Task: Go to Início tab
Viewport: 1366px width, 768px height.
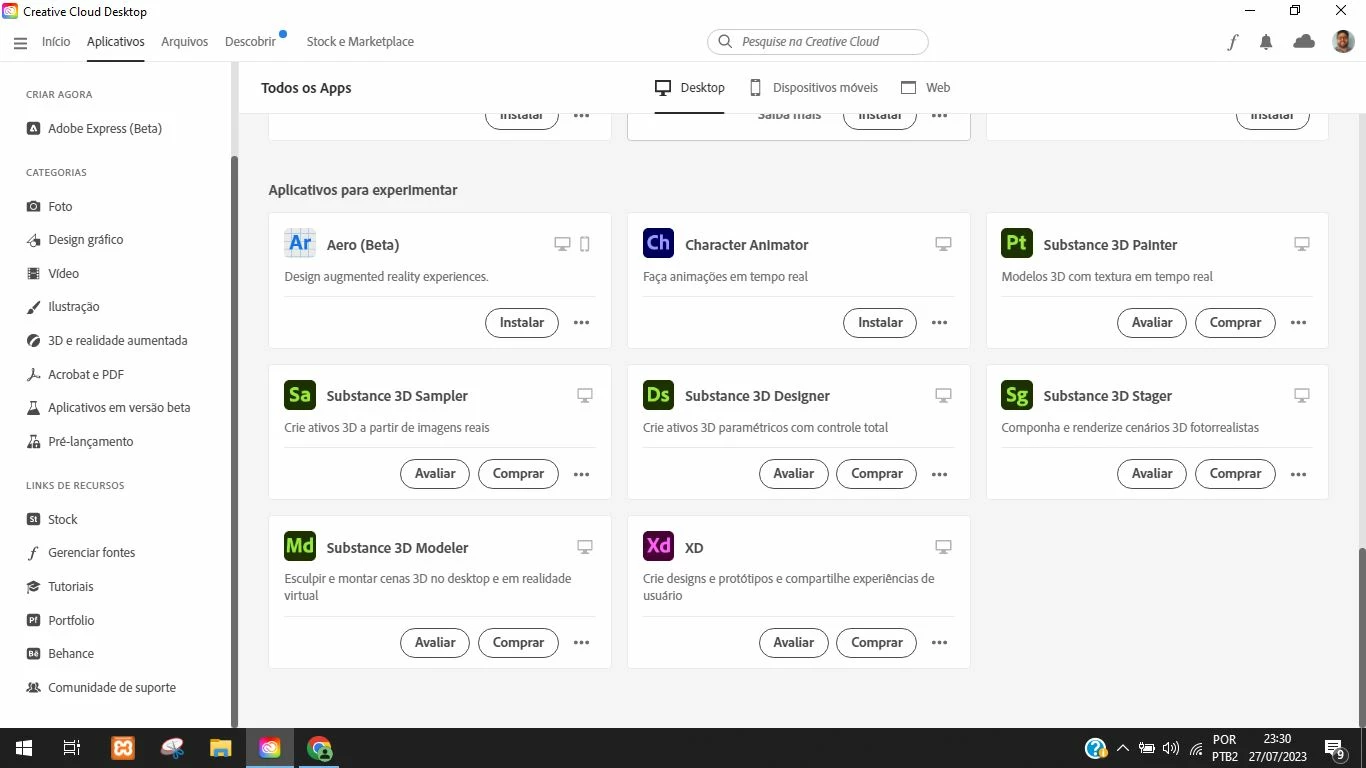Action: 56,42
